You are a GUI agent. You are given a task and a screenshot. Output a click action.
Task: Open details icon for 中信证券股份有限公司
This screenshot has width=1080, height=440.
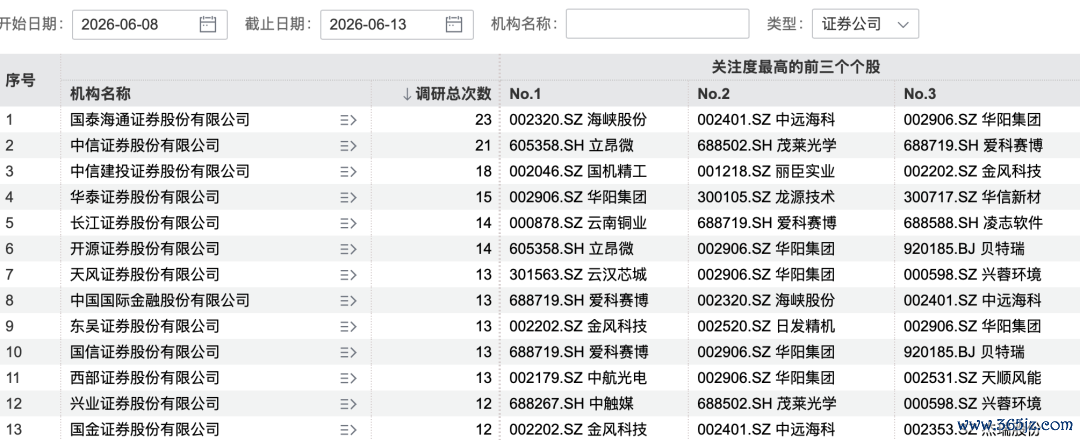(x=348, y=145)
